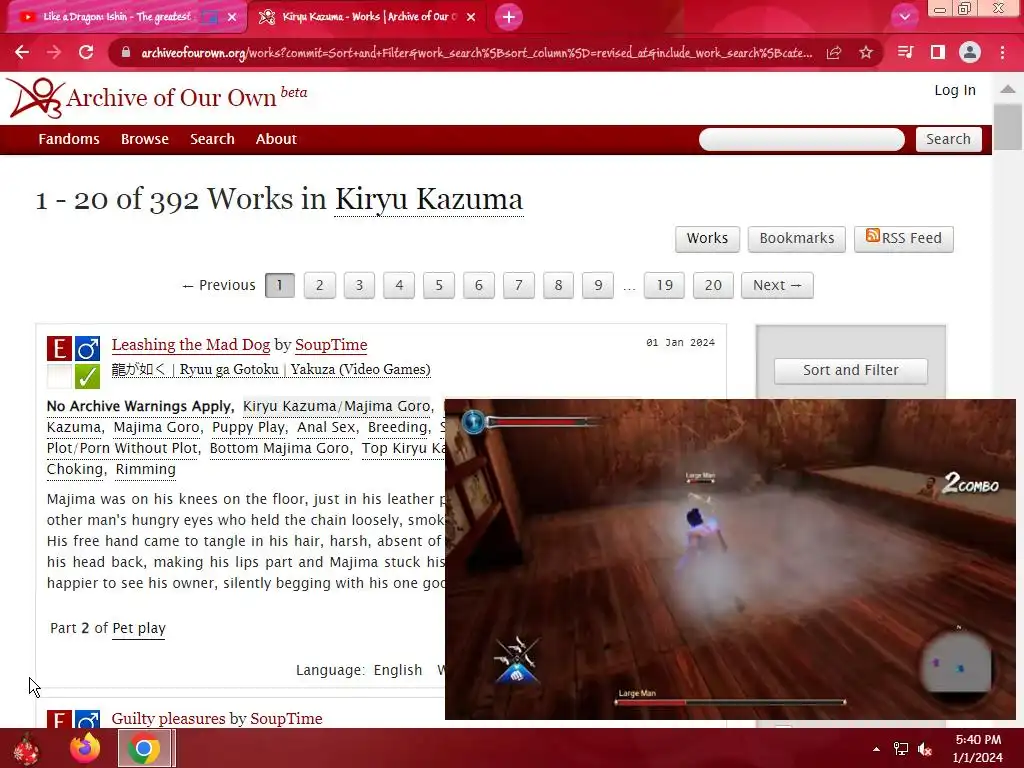Screen dimensions: 1024x768
Task: Go to results page 5
Action: click(x=439, y=285)
